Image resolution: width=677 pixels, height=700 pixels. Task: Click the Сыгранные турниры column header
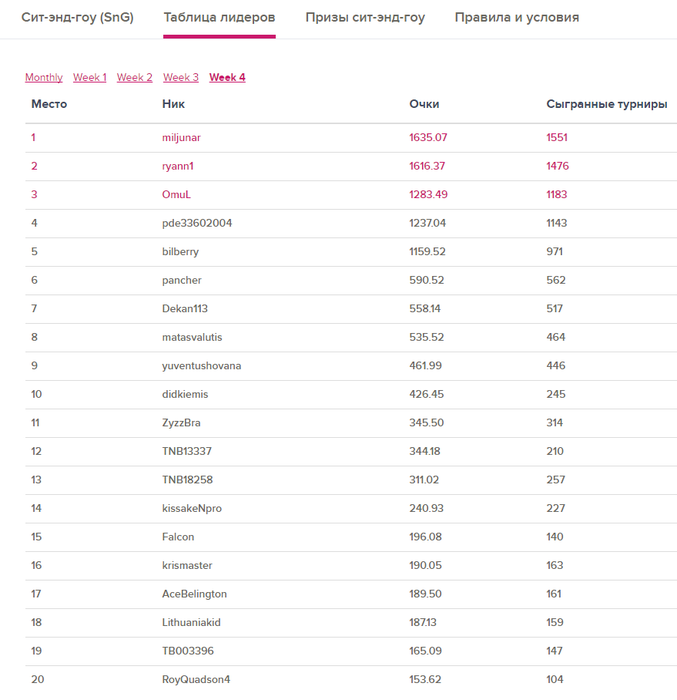pos(606,104)
